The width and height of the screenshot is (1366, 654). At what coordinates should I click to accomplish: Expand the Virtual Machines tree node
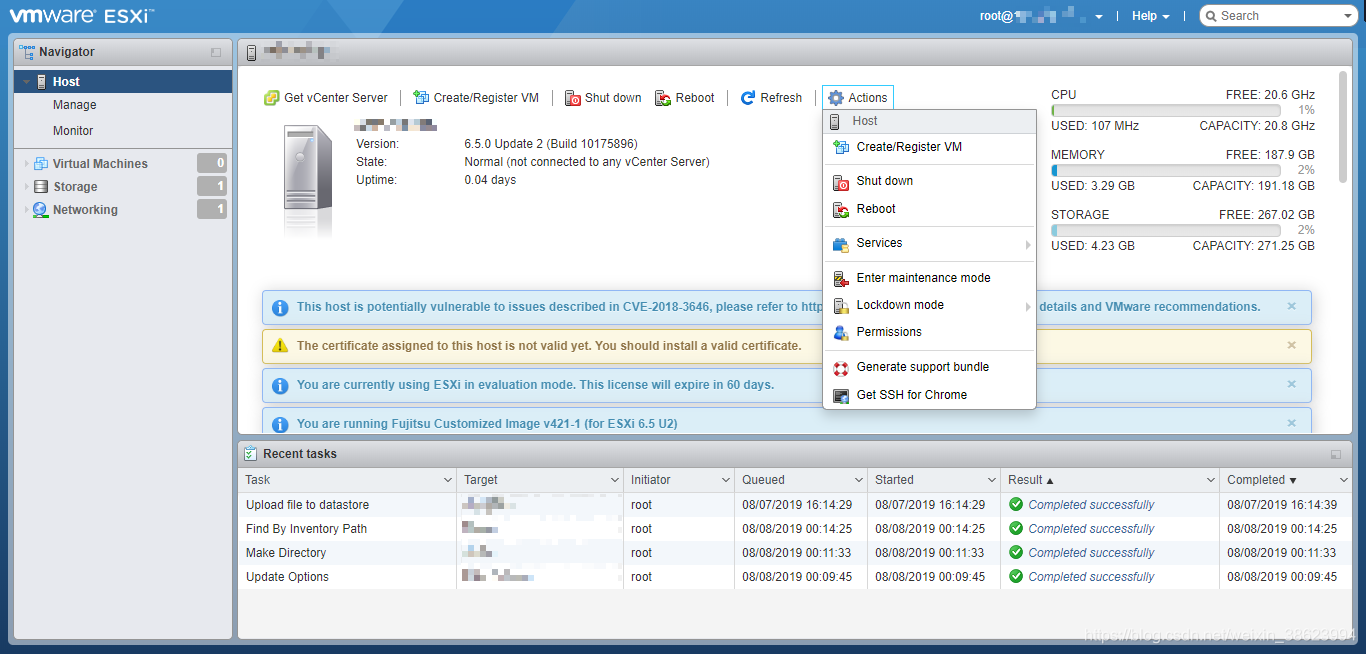(27, 164)
